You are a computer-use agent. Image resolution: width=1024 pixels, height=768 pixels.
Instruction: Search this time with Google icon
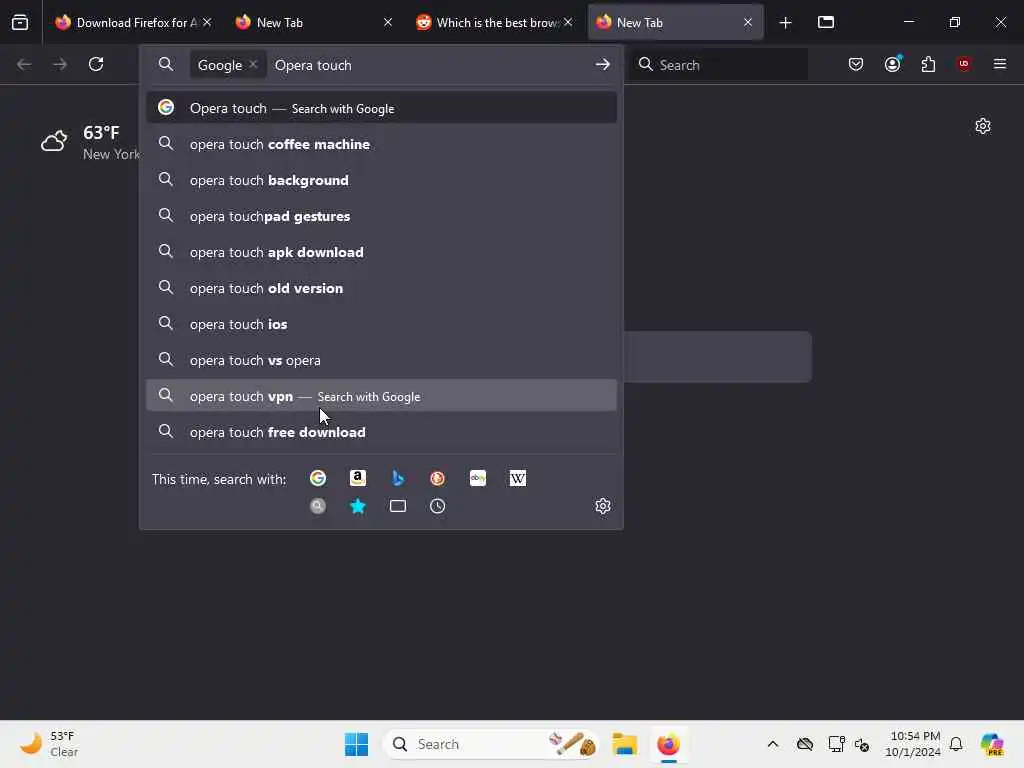coord(318,479)
